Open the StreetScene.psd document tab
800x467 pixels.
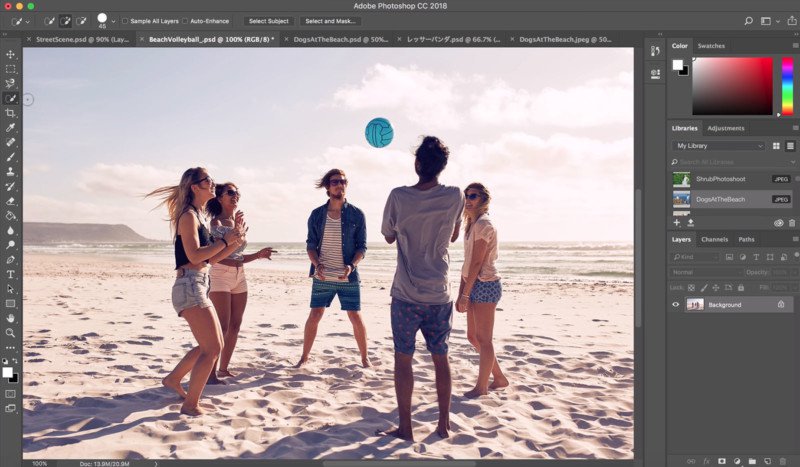click(x=82, y=39)
